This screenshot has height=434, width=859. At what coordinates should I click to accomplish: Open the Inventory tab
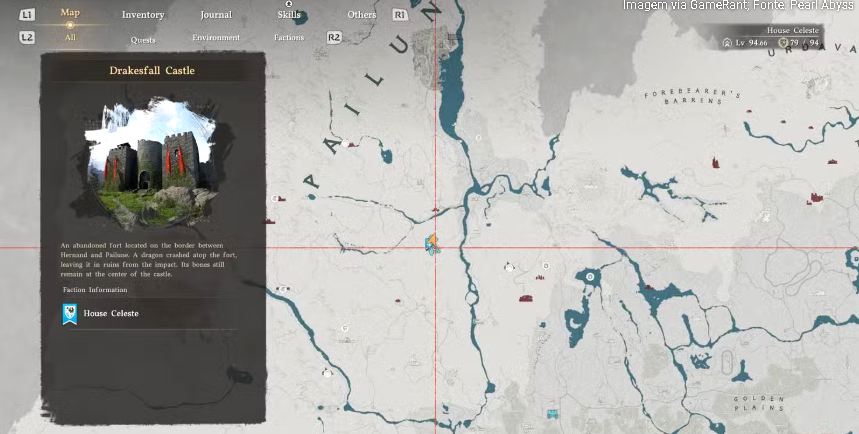(143, 15)
